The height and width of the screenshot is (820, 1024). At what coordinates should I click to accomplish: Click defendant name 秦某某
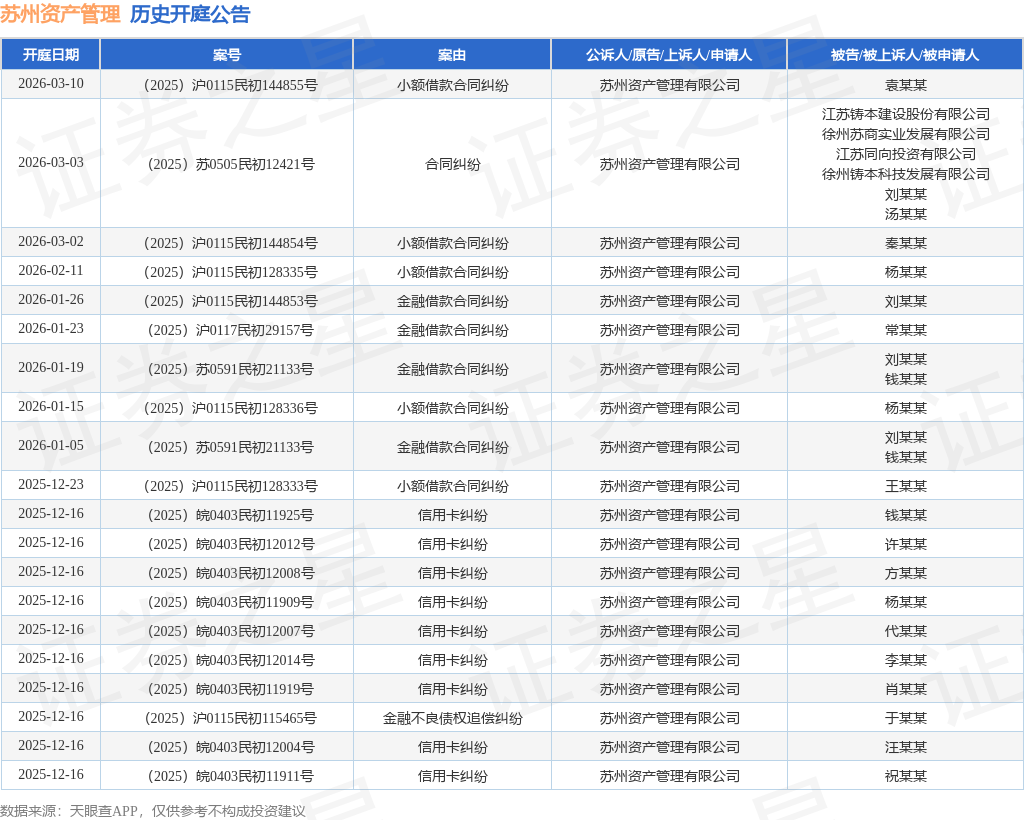[x=906, y=243]
